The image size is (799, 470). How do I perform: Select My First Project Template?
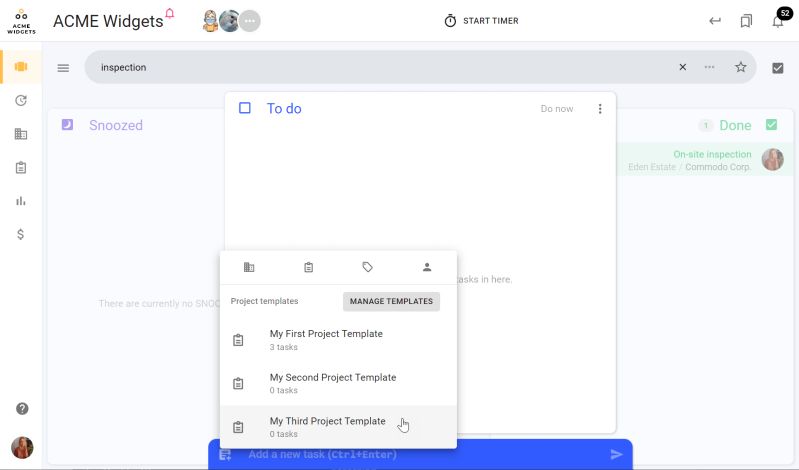click(338, 340)
